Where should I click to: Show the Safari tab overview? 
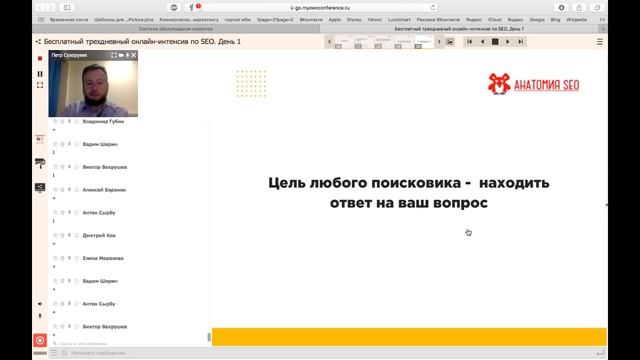597,7
